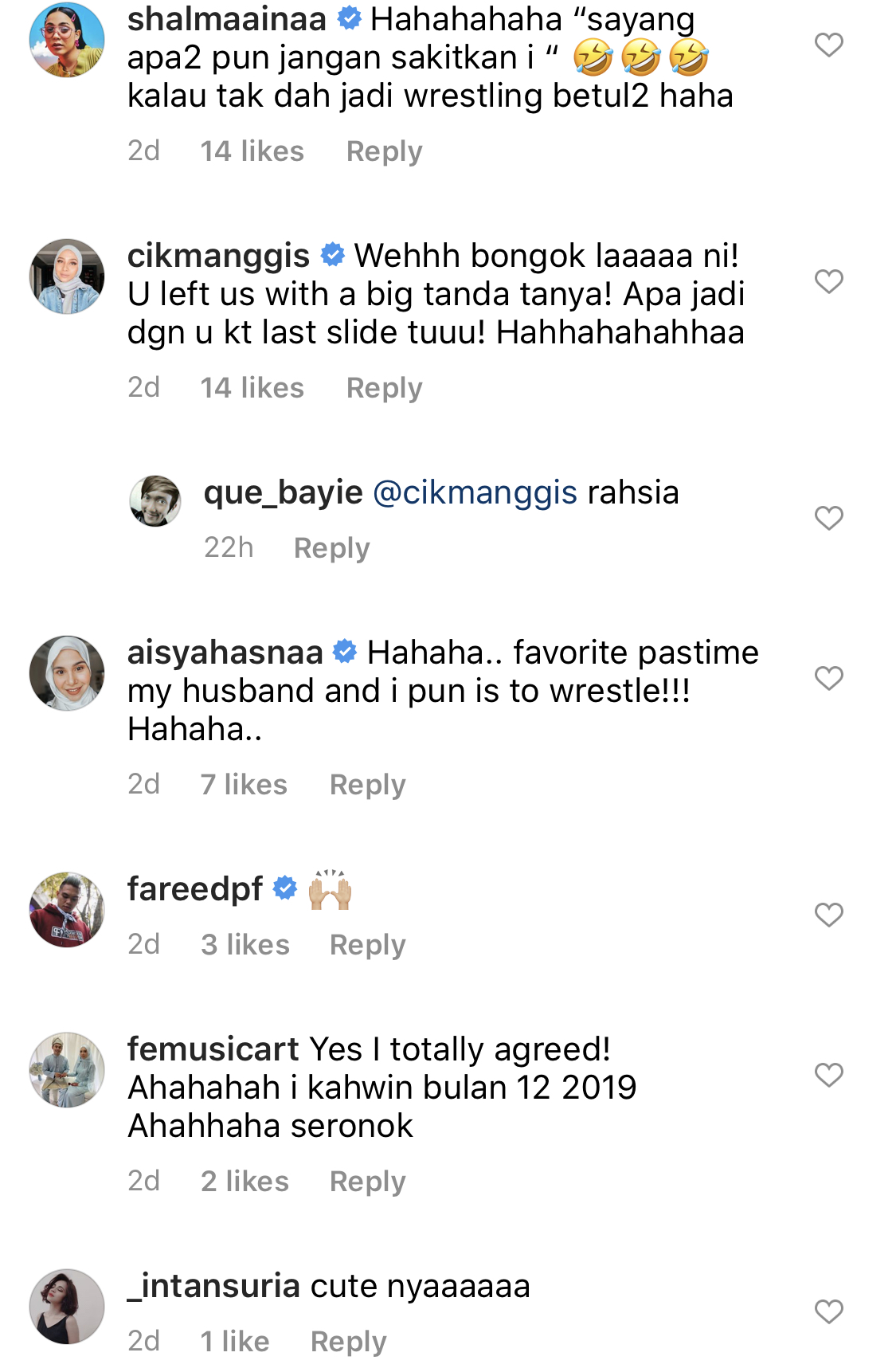Open shalmaainaa's profile picture
The image size is (896, 1372).
coord(67,40)
